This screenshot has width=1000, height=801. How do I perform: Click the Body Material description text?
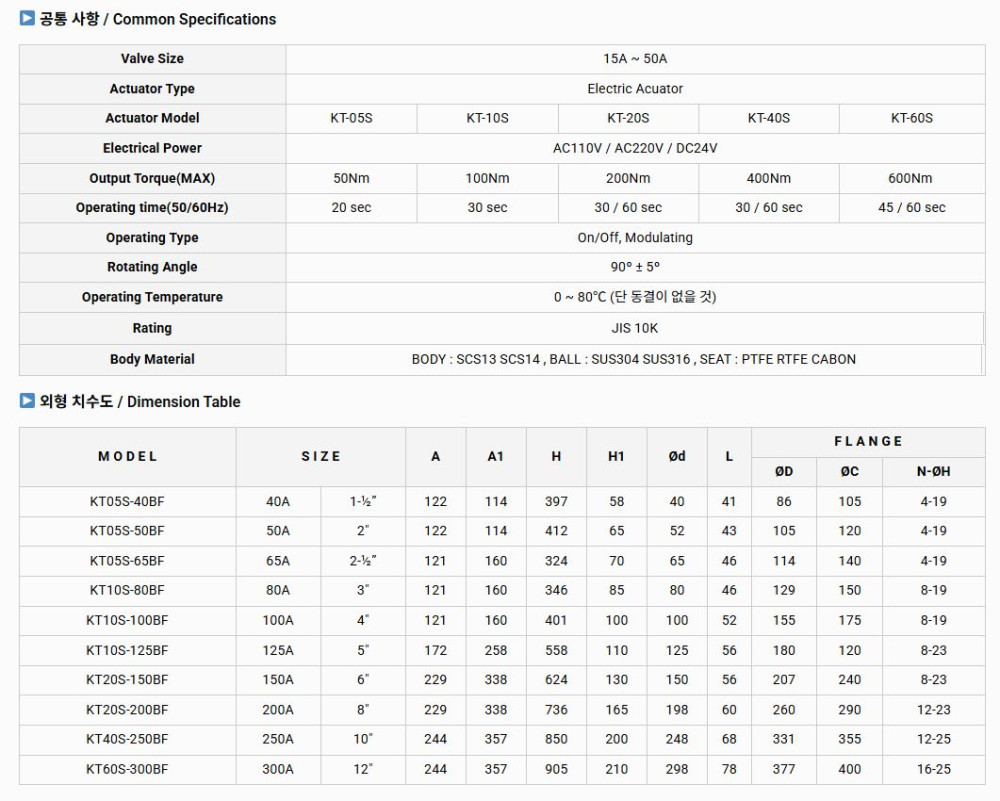click(x=633, y=359)
